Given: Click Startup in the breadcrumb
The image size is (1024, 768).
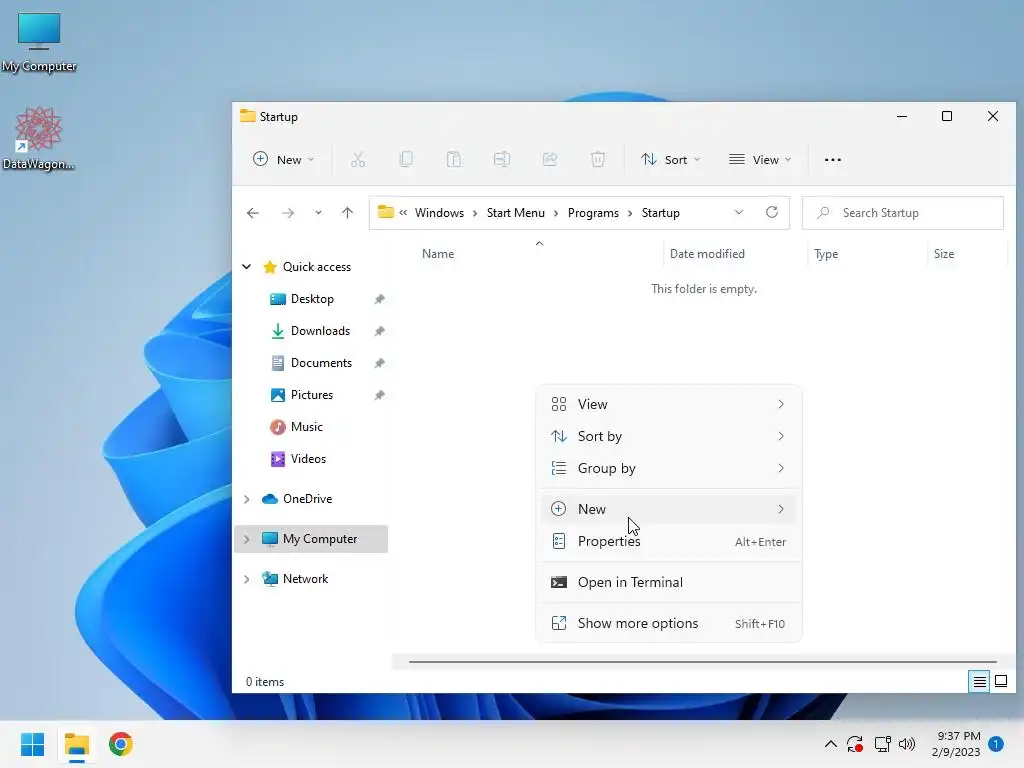Looking at the screenshot, I should (x=660, y=213).
